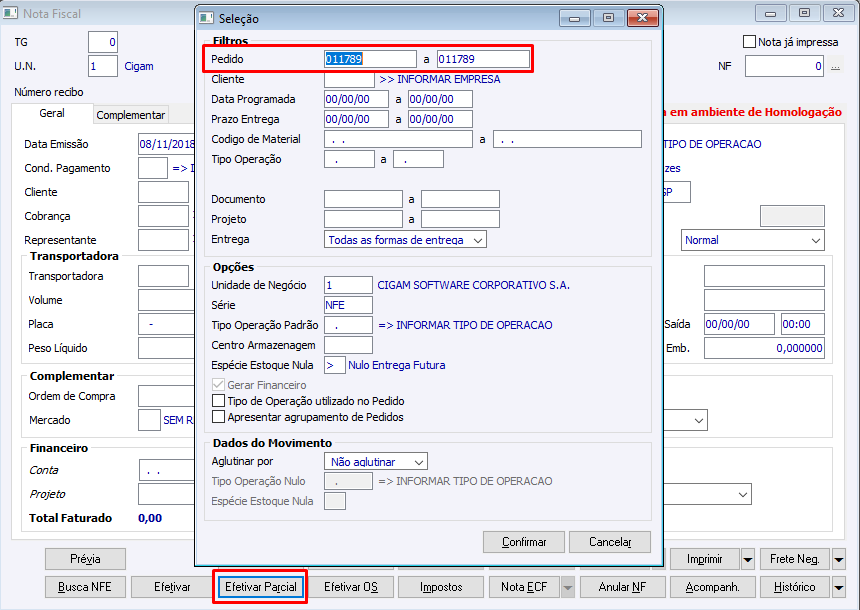Click the first Codigo de Material field
The image size is (860, 610).
(398, 139)
